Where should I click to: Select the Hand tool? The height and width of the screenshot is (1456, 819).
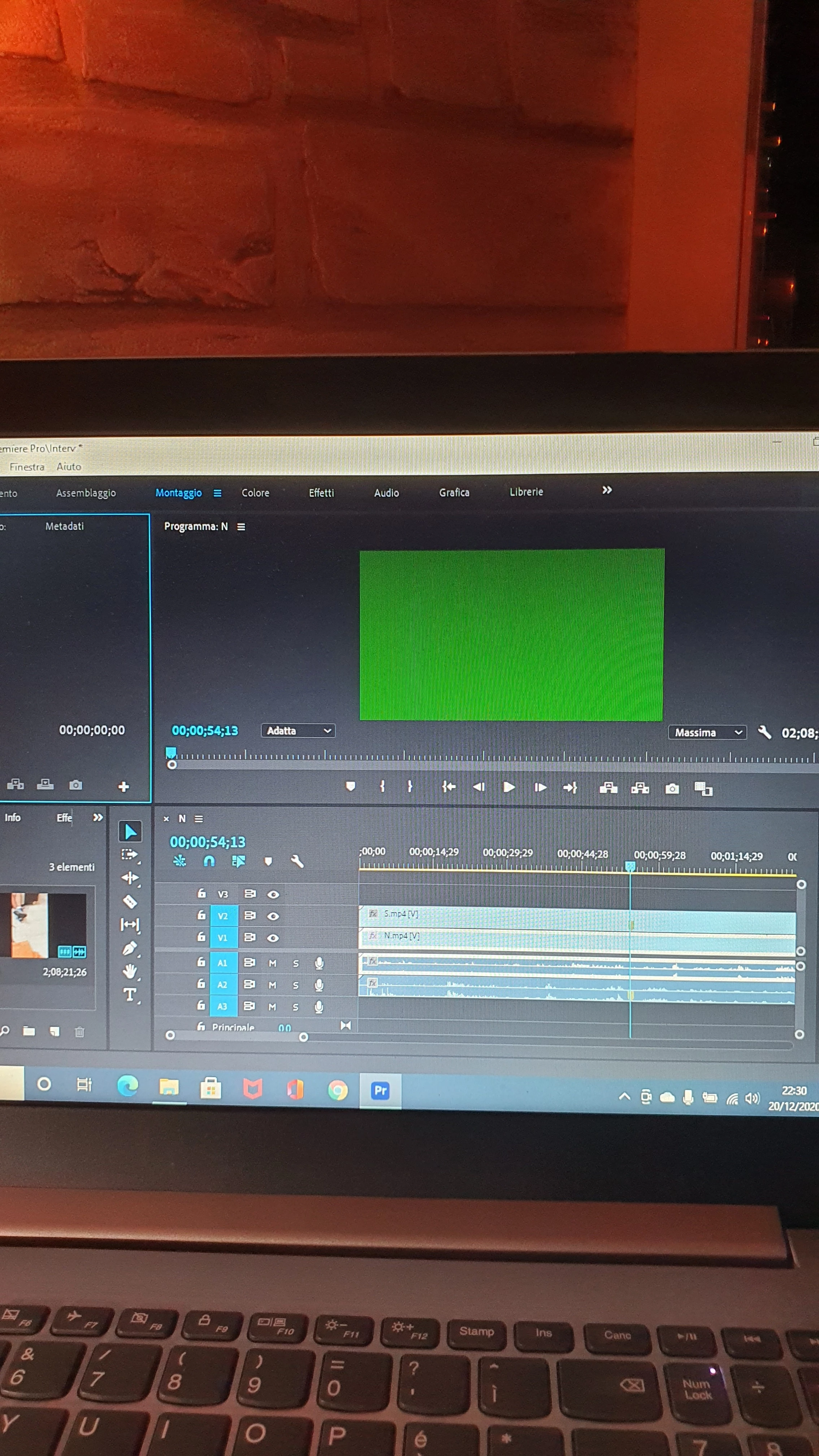click(x=129, y=972)
